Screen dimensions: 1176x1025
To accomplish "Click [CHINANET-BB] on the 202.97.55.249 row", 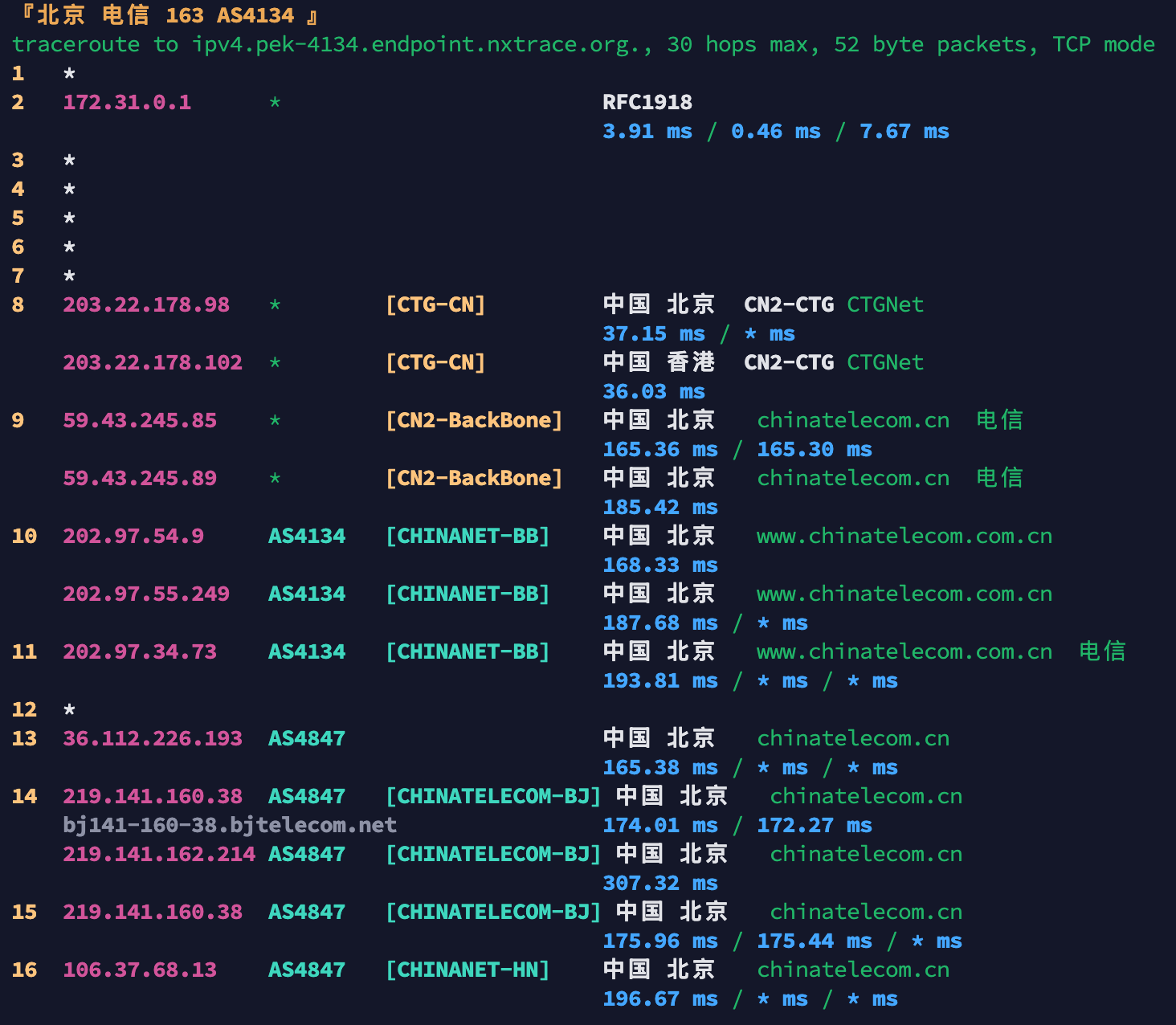I will (x=468, y=594).
